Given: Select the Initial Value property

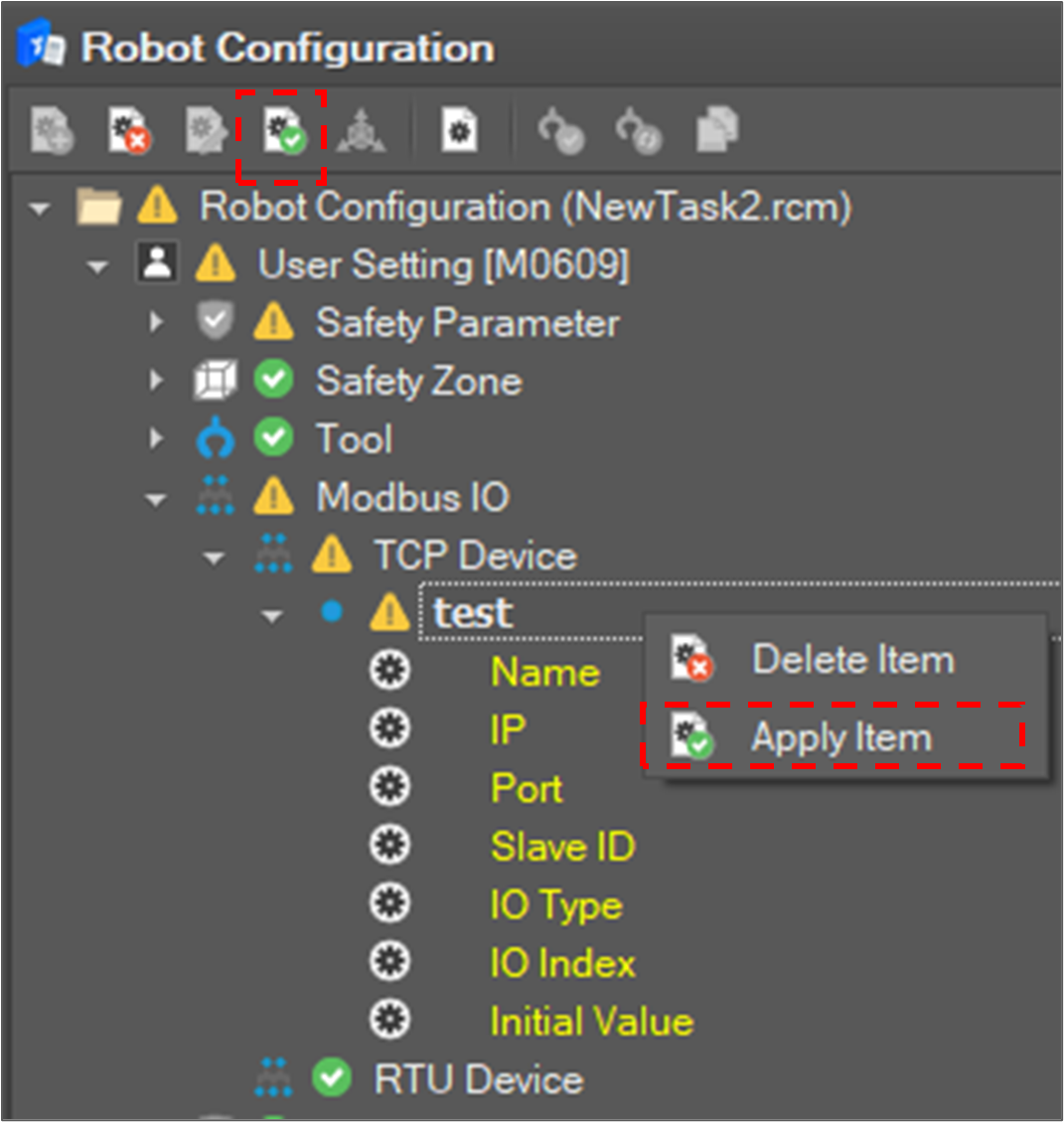Looking at the screenshot, I should click(591, 1022).
